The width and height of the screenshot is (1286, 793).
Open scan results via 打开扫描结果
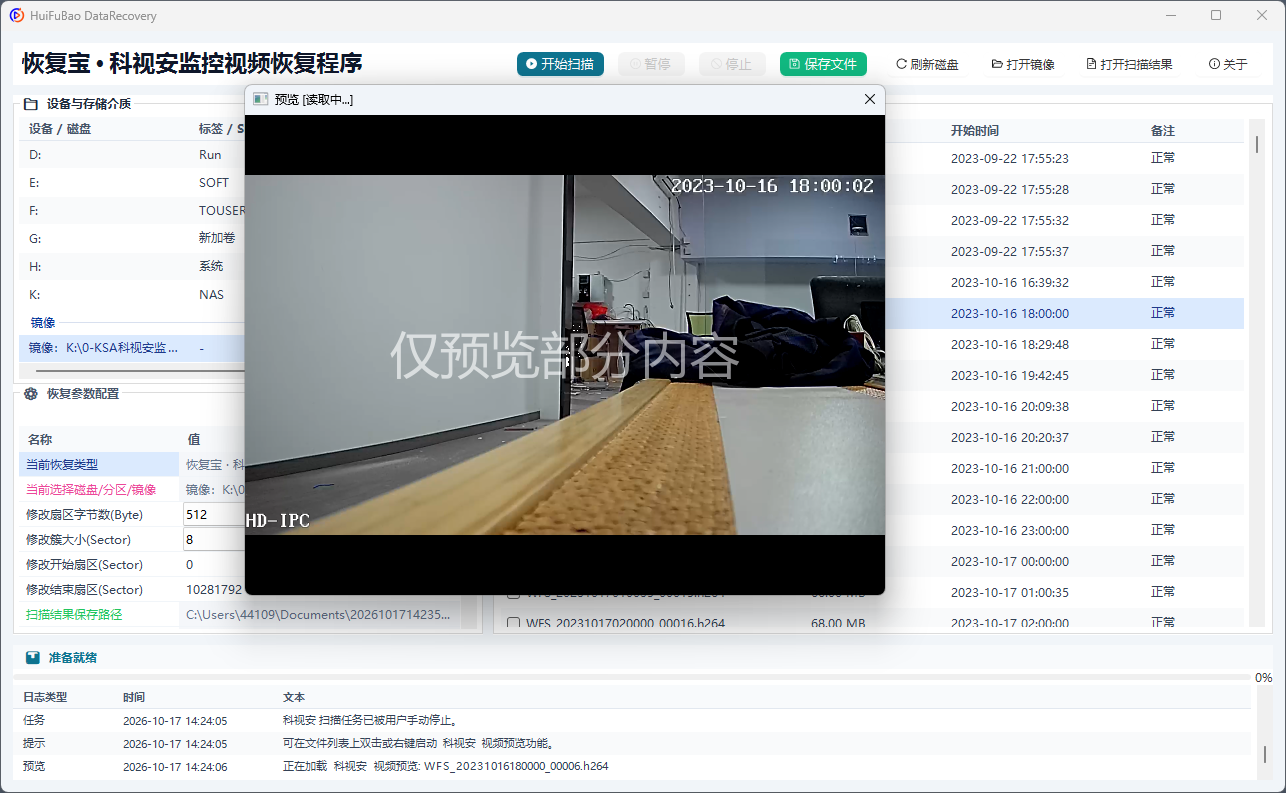pos(1129,64)
